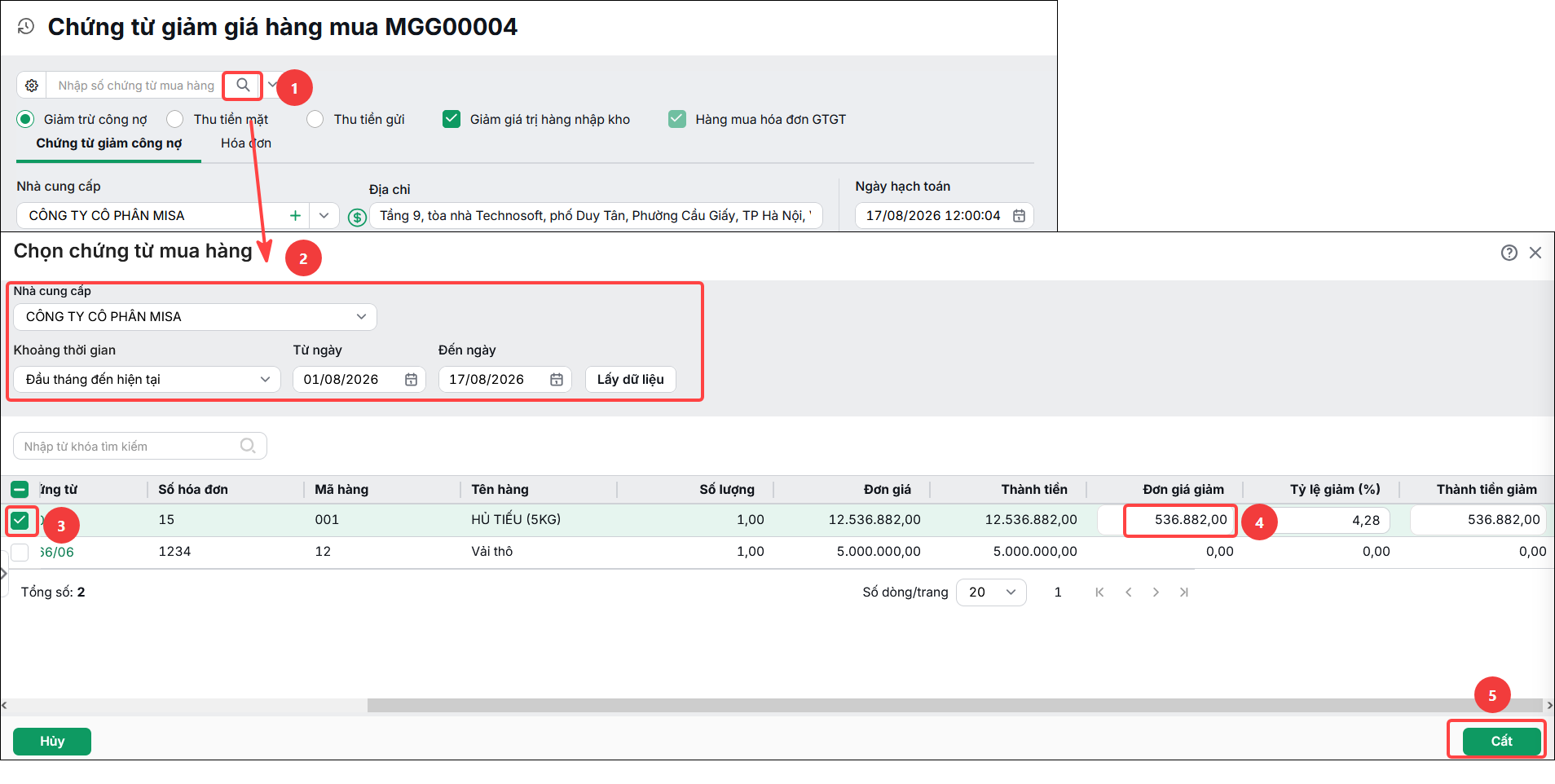Click the magnifier to search purchase vouchers

tap(243, 85)
